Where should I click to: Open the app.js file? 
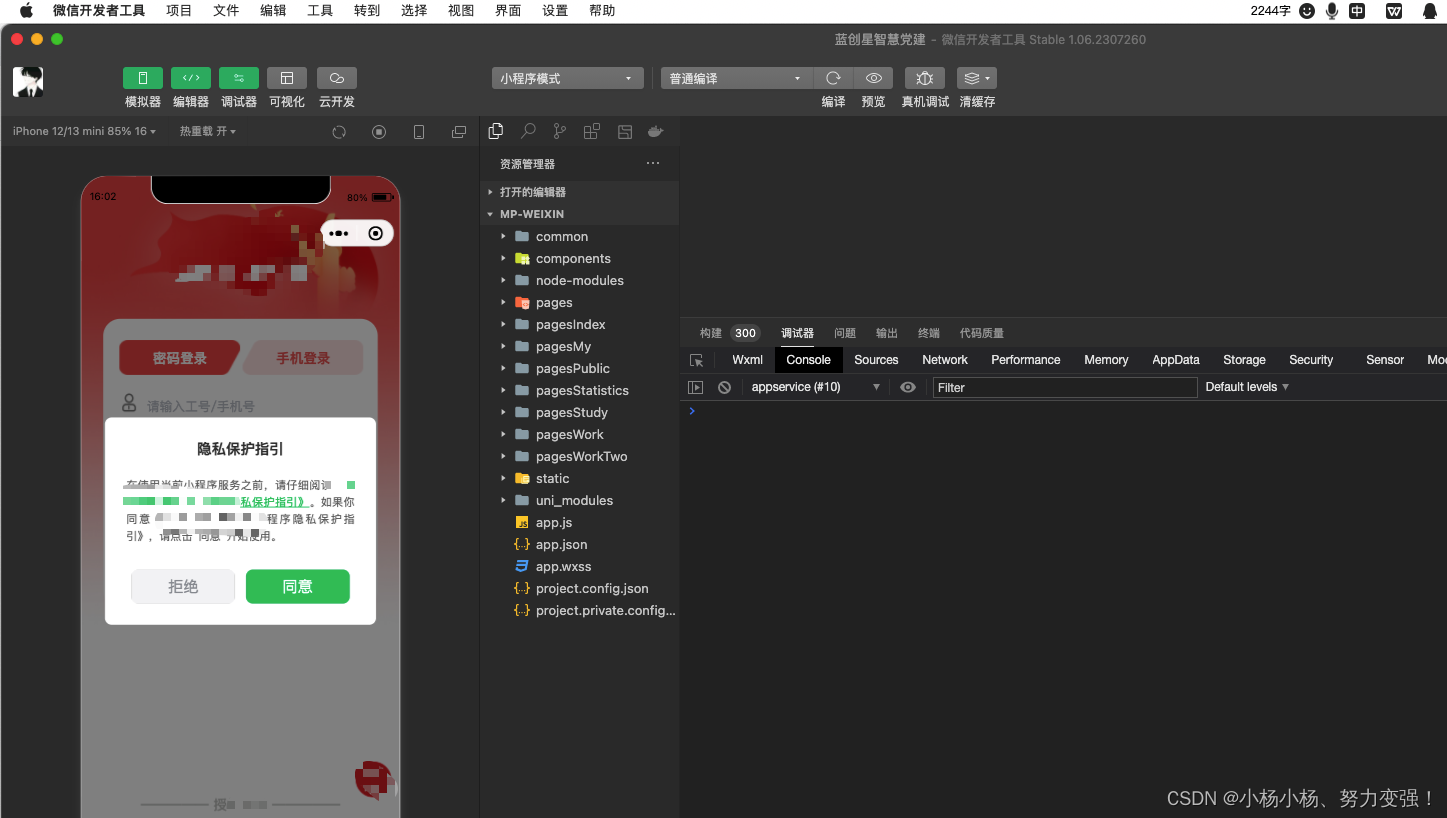click(579, 522)
